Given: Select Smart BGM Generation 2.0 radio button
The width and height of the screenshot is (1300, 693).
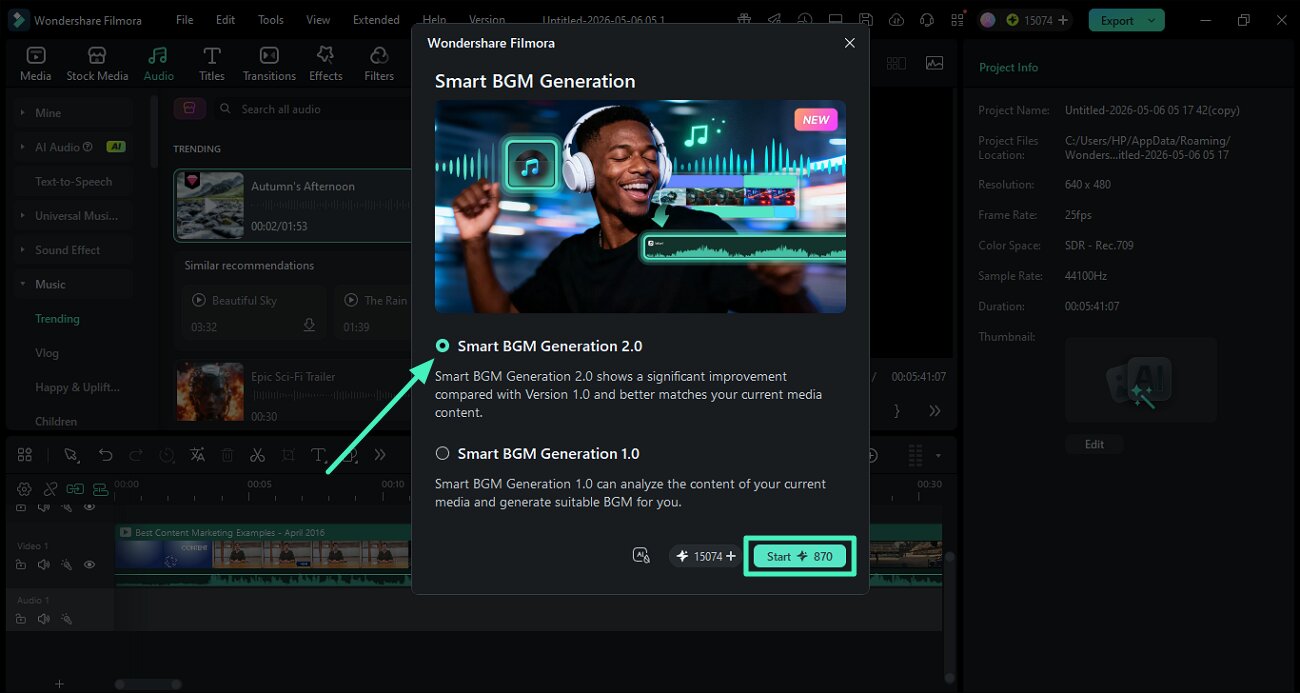Looking at the screenshot, I should point(442,346).
